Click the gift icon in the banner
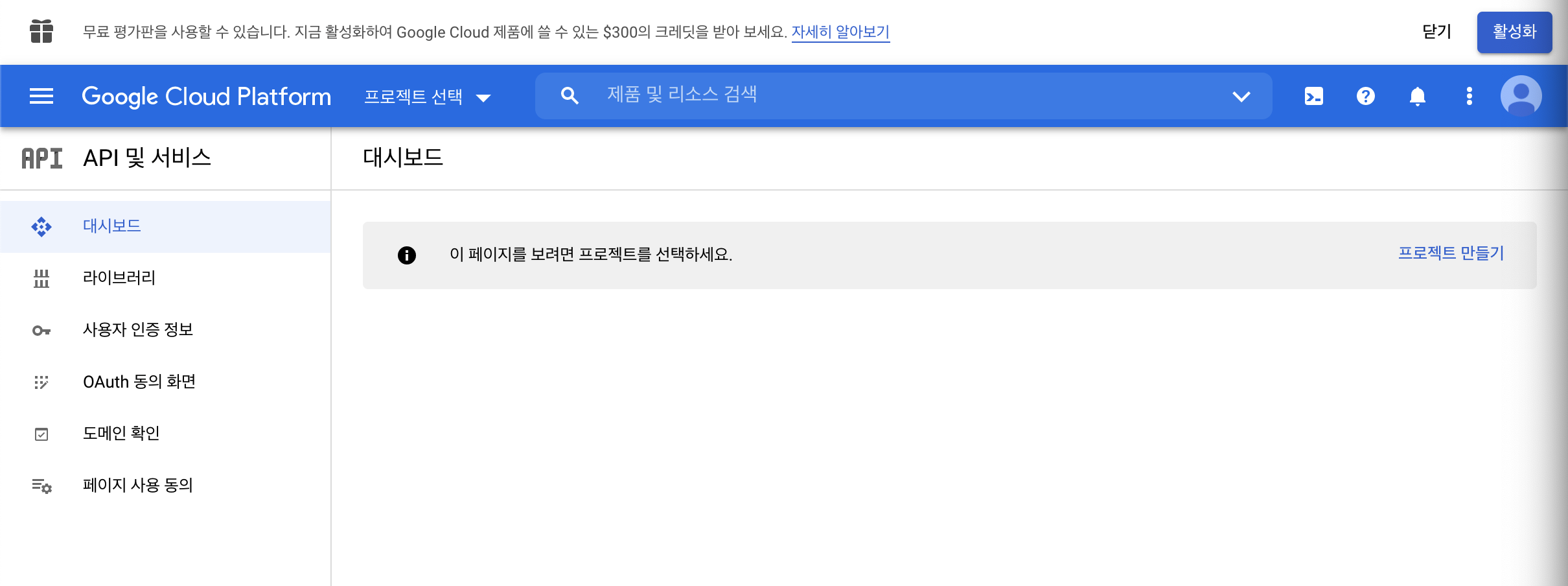 tap(41, 31)
